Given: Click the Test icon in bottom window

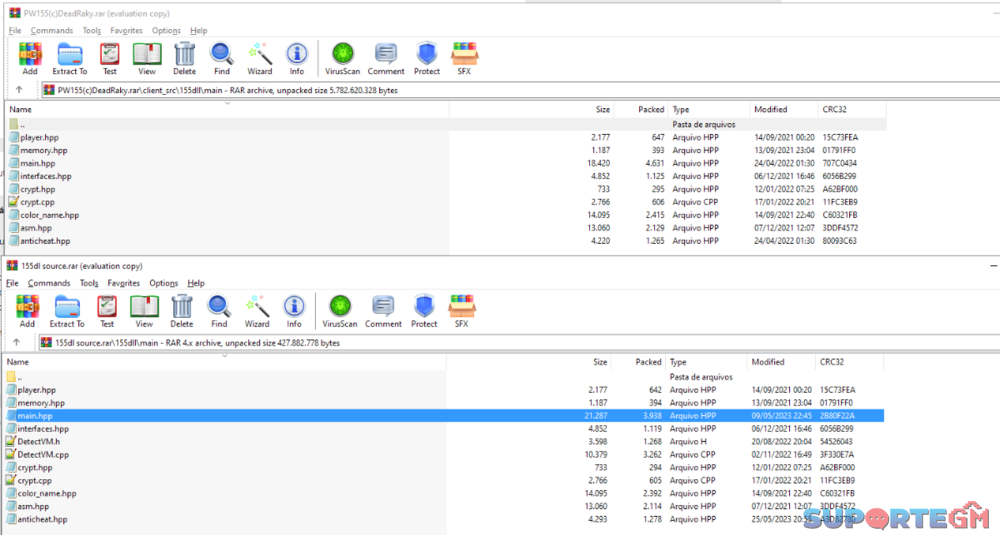Looking at the screenshot, I should [107, 310].
